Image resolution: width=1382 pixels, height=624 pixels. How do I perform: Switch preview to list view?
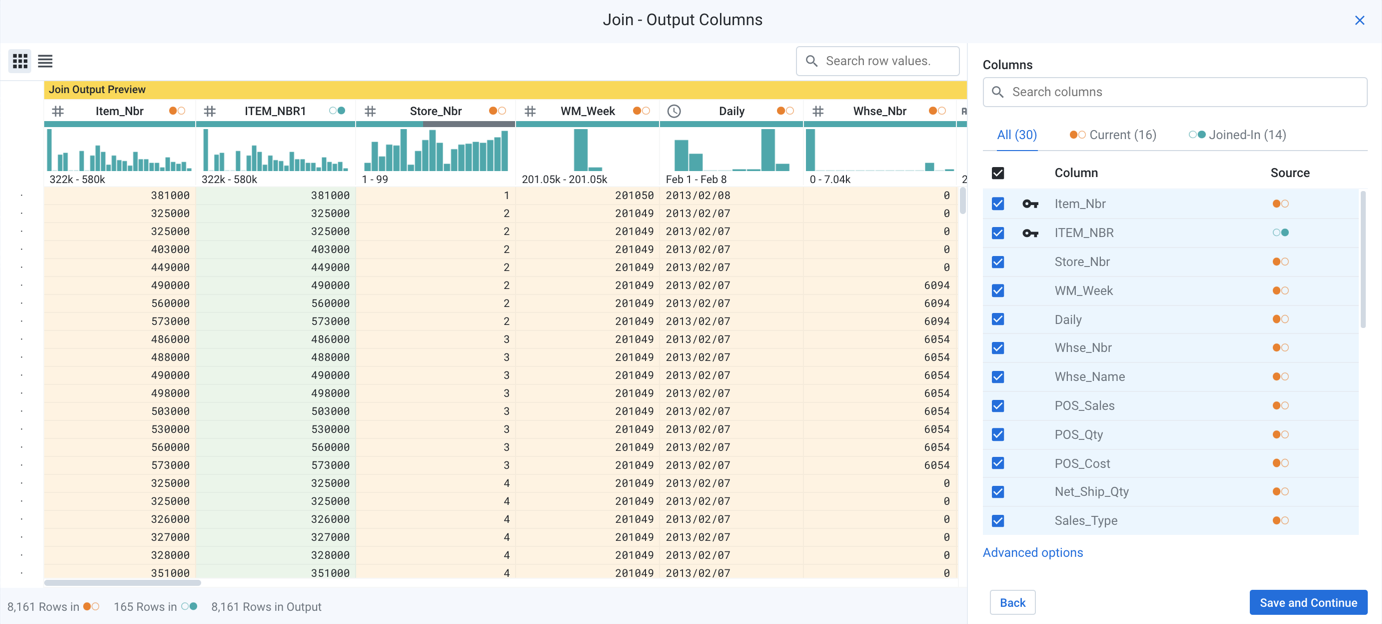point(44,61)
